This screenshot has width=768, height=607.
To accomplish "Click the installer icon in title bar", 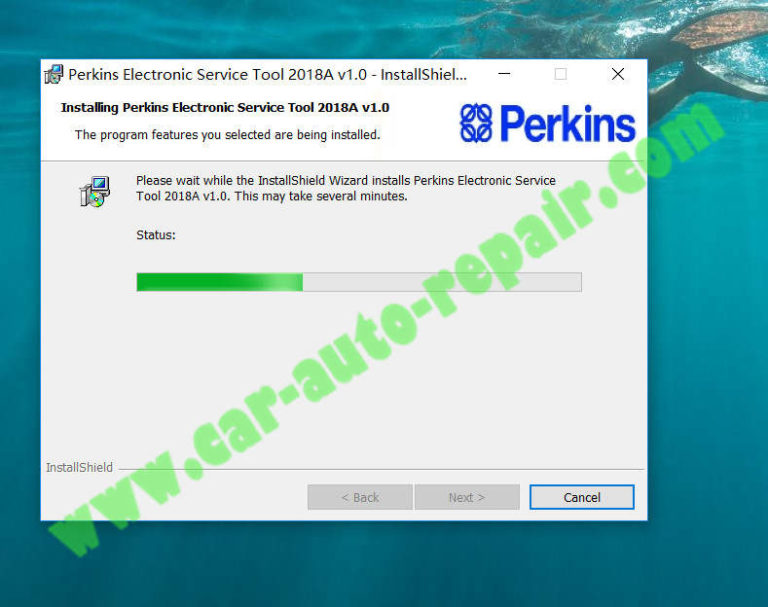I will click(54, 74).
